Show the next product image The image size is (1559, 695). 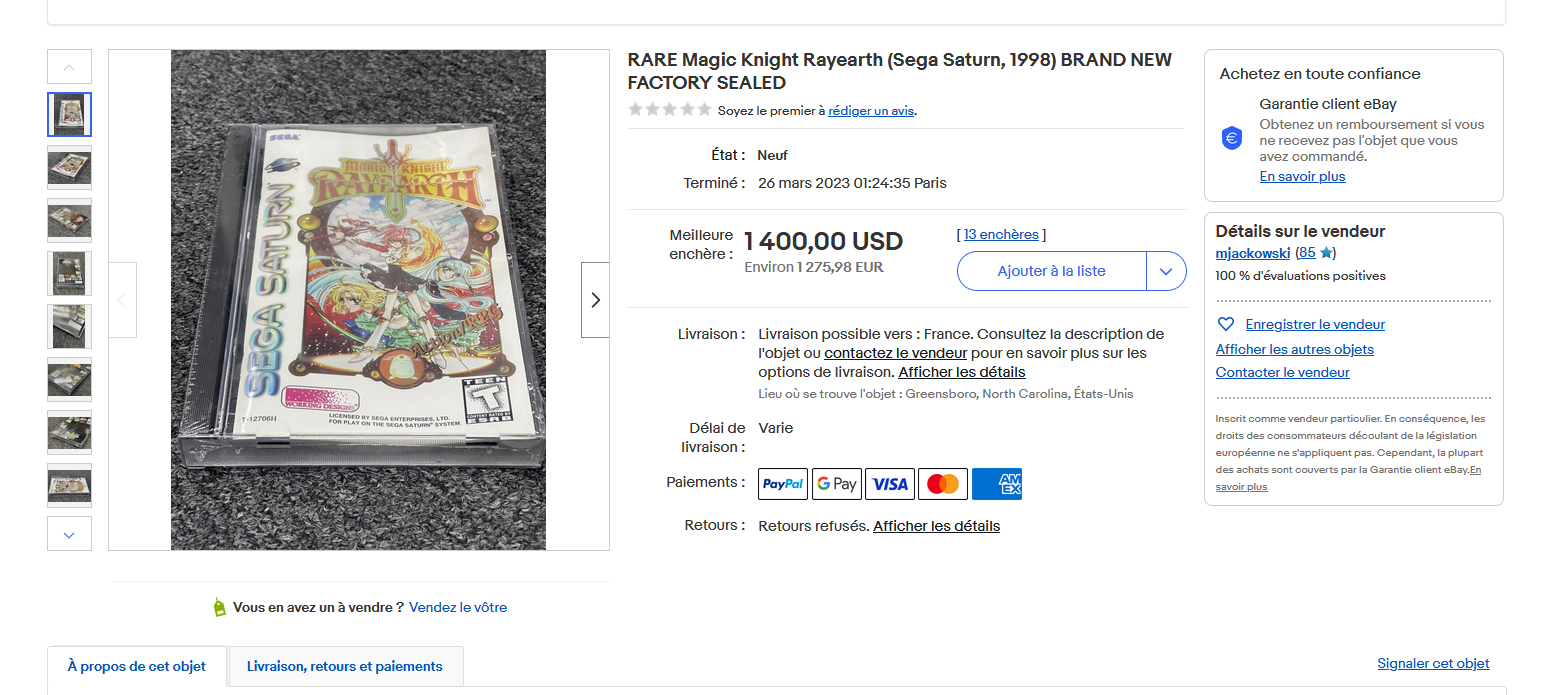pos(595,300)
